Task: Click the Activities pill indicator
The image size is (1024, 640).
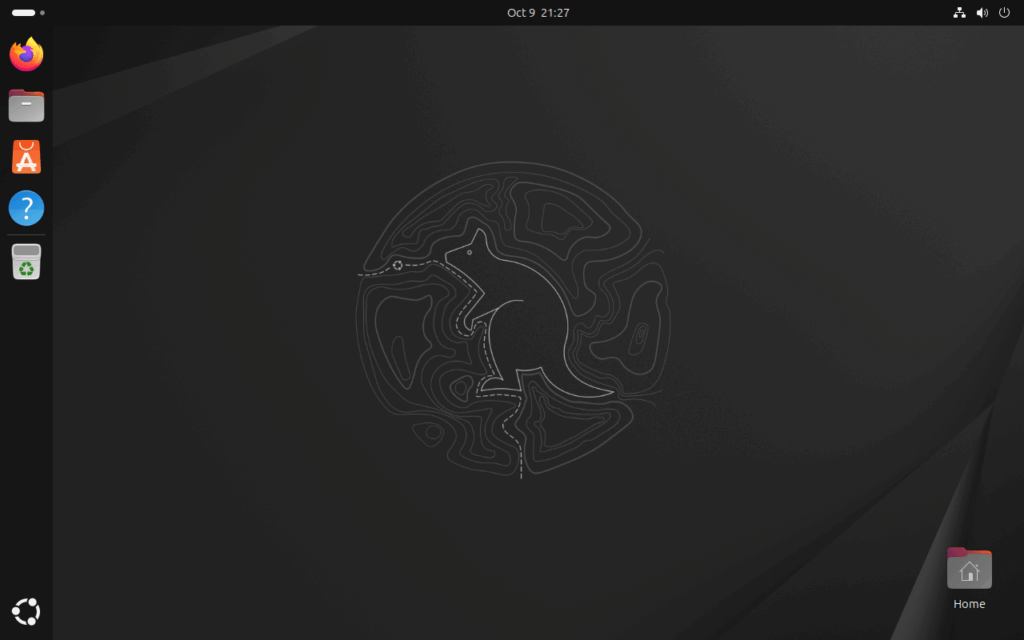Action: [x=23, y=13]
